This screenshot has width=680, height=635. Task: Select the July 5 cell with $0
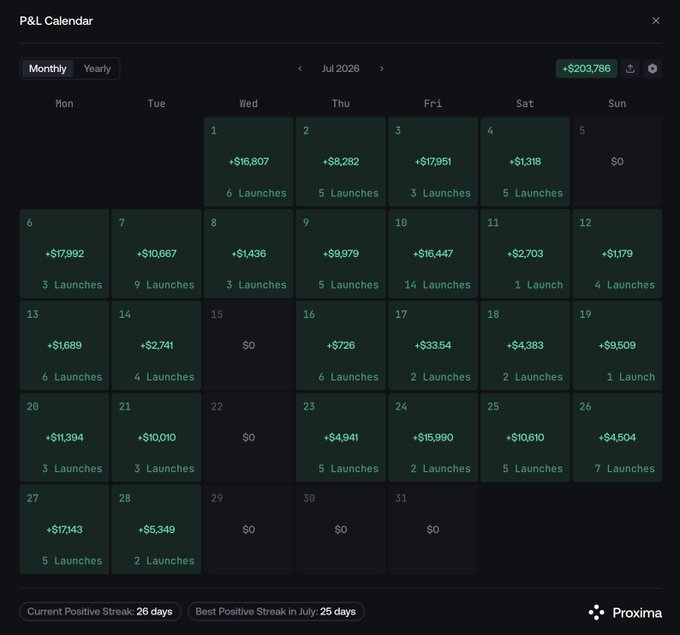click(x=617, y=161)
